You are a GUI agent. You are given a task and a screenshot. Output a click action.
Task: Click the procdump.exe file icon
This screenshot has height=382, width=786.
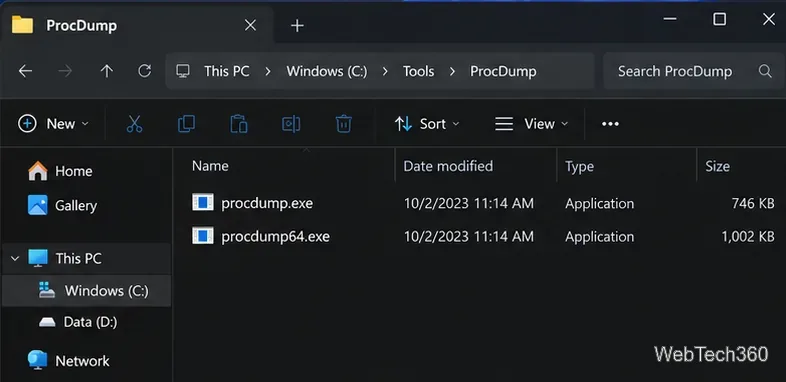[x=203, y=203]
